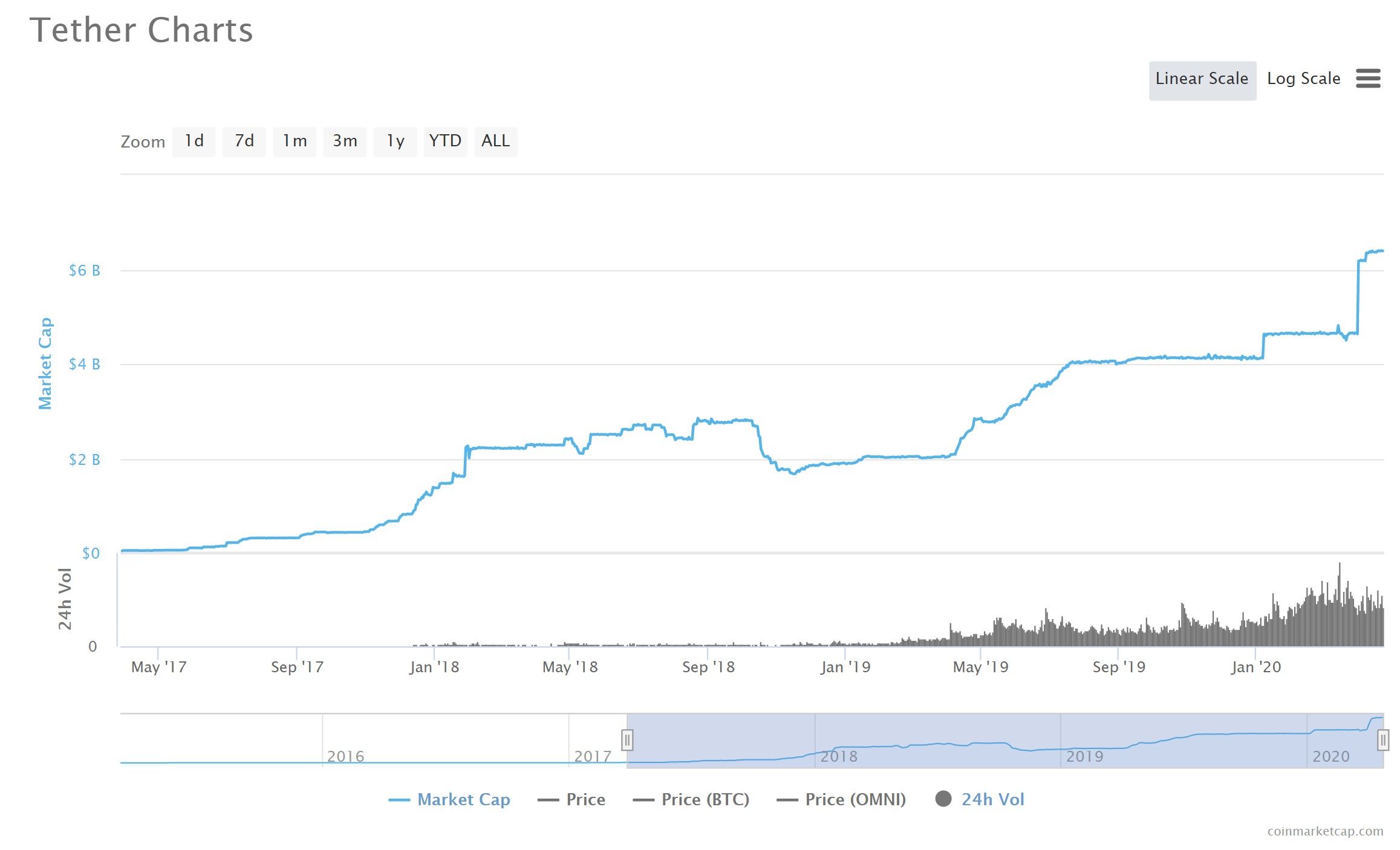
Task: Open the chart hamburger export menu
Action: [x=1367, y=79]
